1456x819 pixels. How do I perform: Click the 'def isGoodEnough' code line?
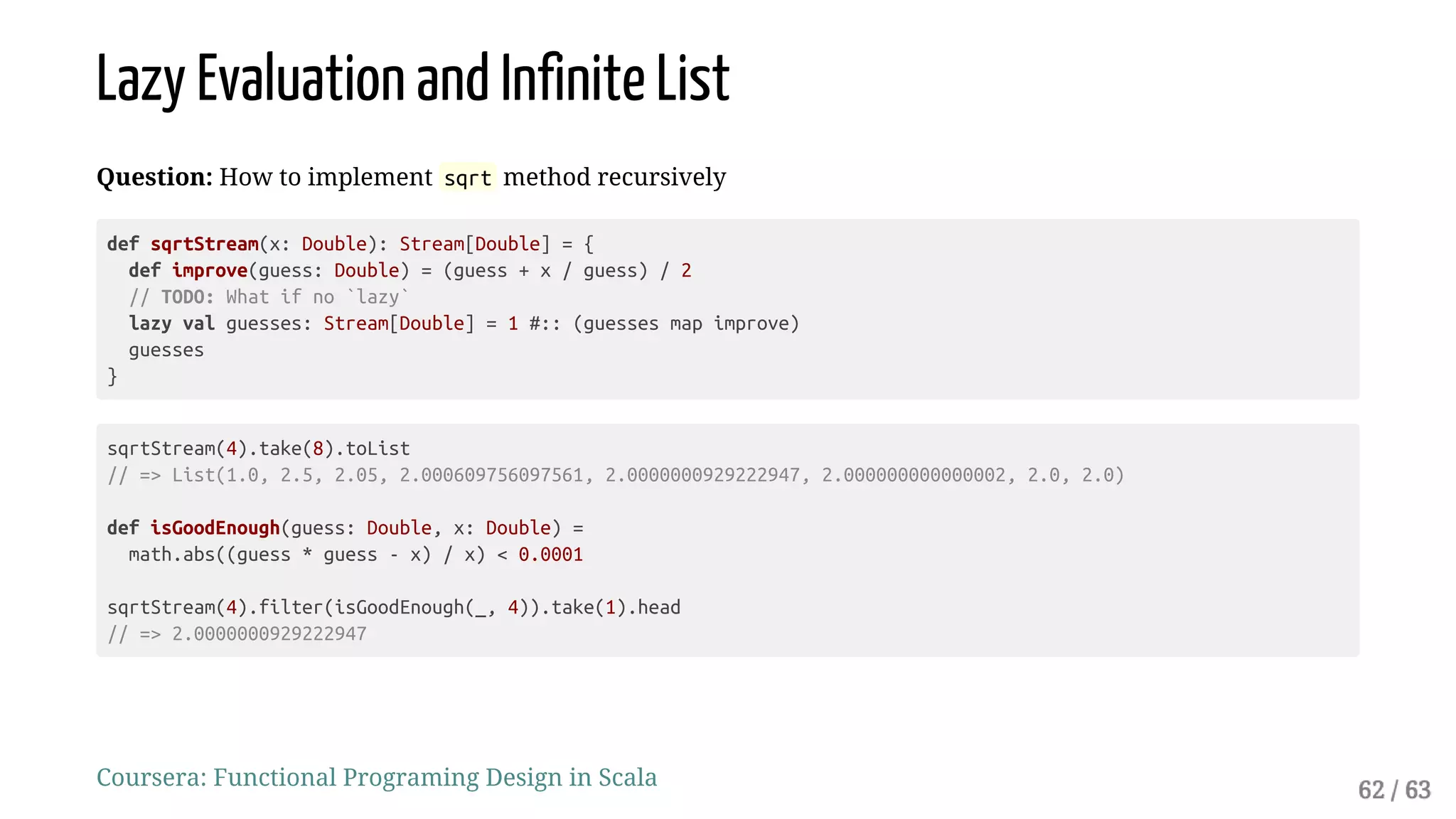click(x=346, y=528)
